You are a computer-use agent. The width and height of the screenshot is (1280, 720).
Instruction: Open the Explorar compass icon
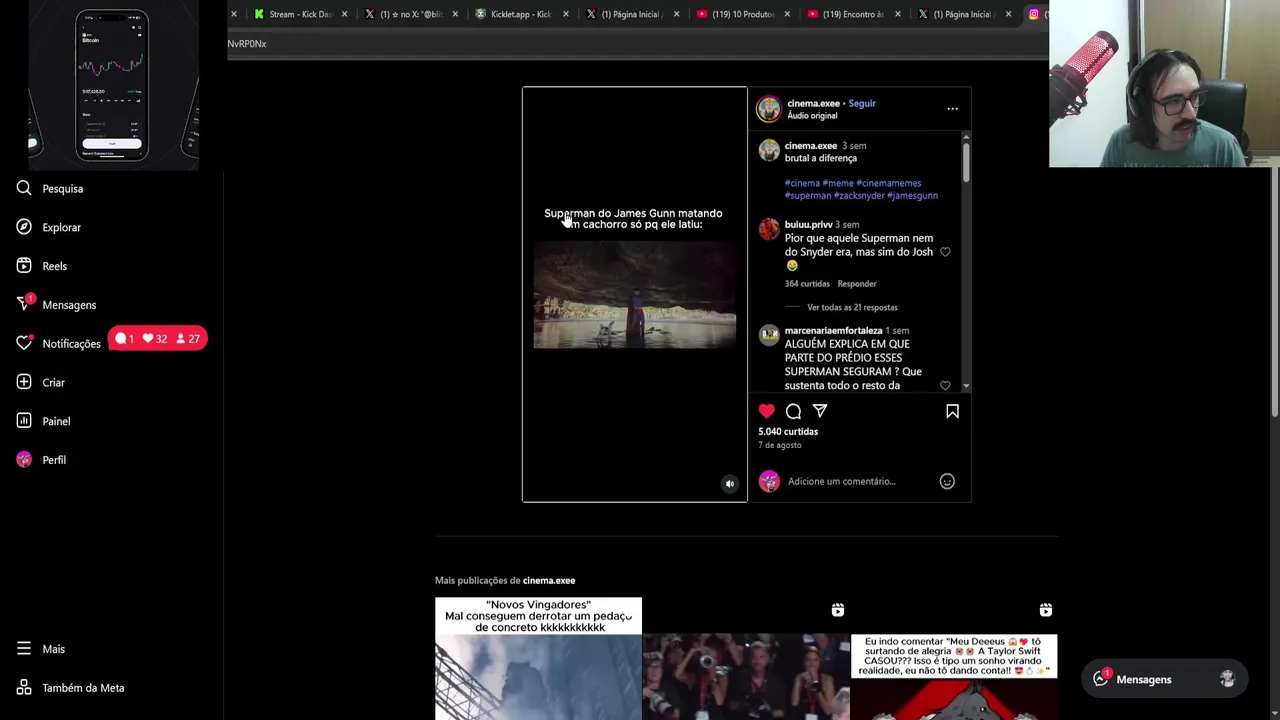point(24,227)
